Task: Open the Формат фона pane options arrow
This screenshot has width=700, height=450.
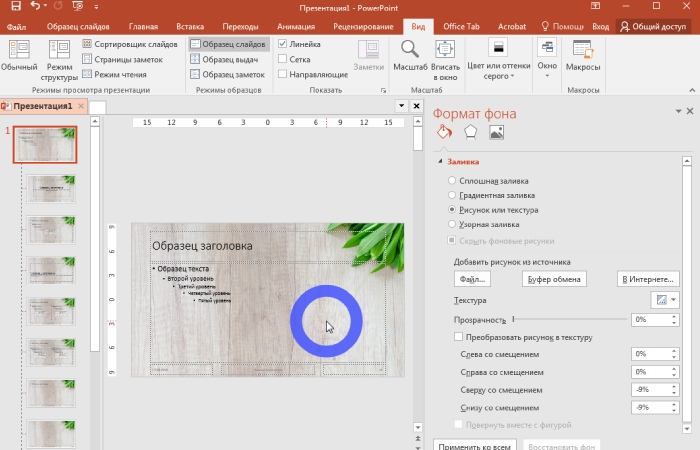Action: click(x=678, y=111)
